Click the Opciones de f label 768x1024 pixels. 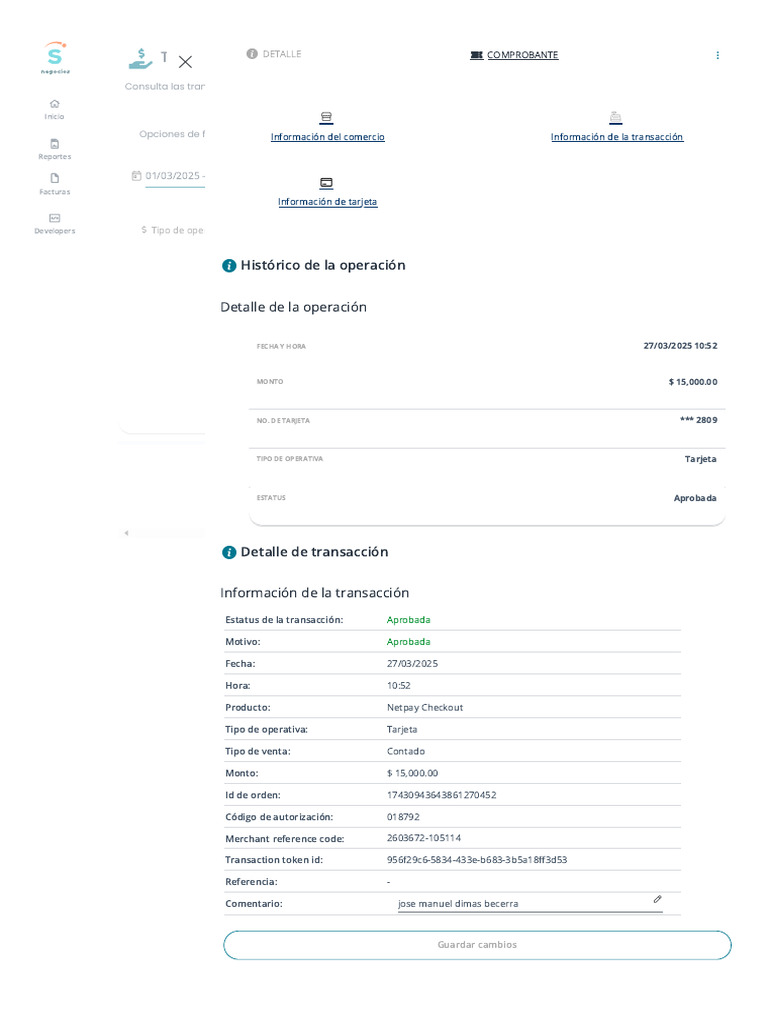pos(172,134)
